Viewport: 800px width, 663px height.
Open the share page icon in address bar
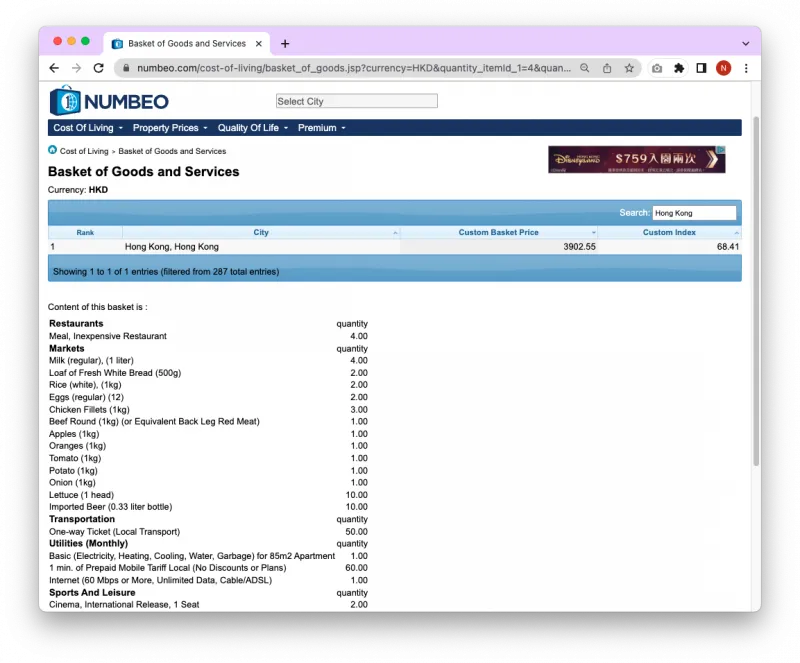pyautogui.click(x=607, y=68)
